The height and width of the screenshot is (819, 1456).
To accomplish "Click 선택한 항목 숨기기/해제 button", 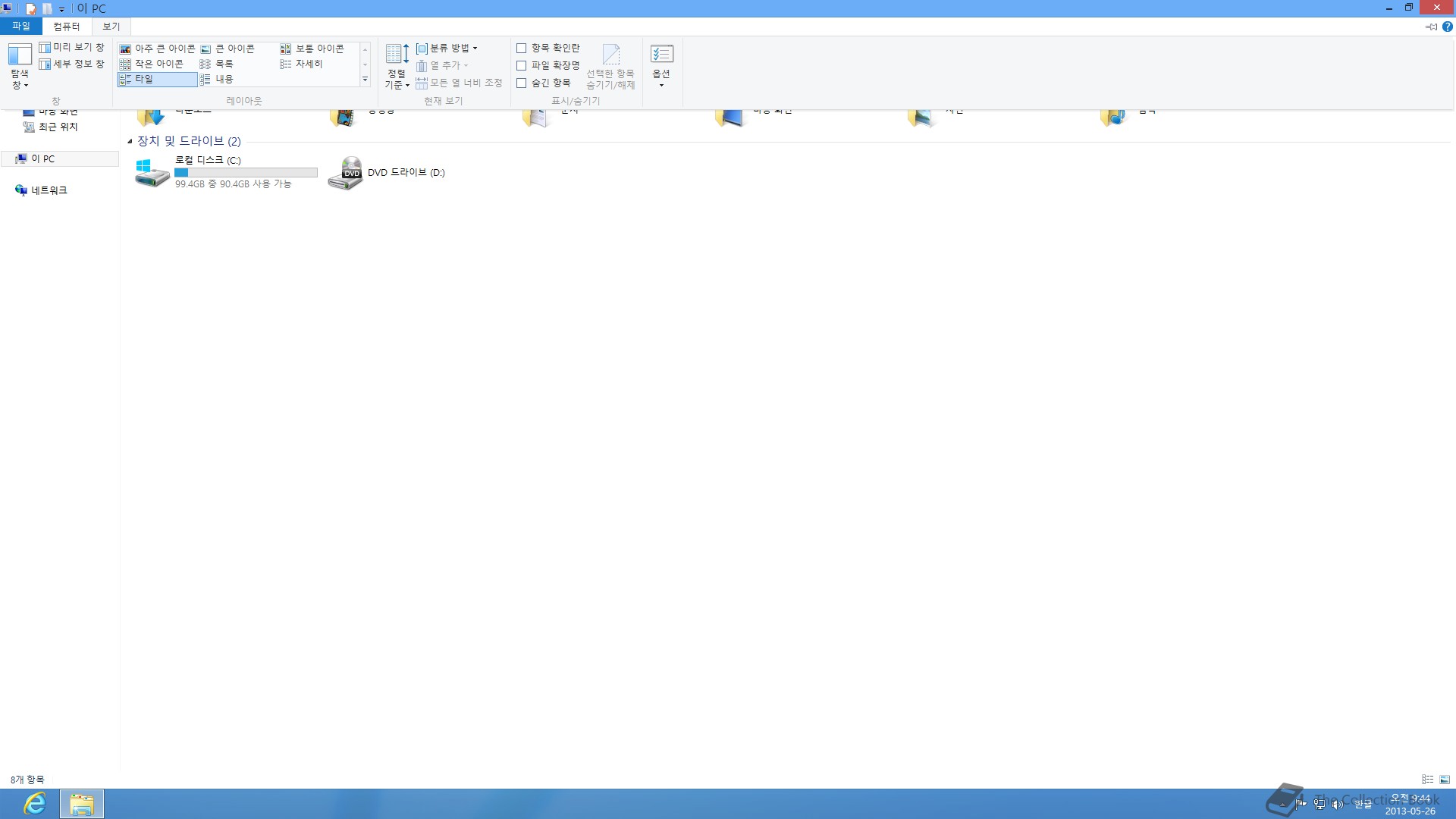I will click(x=610, y=67).
